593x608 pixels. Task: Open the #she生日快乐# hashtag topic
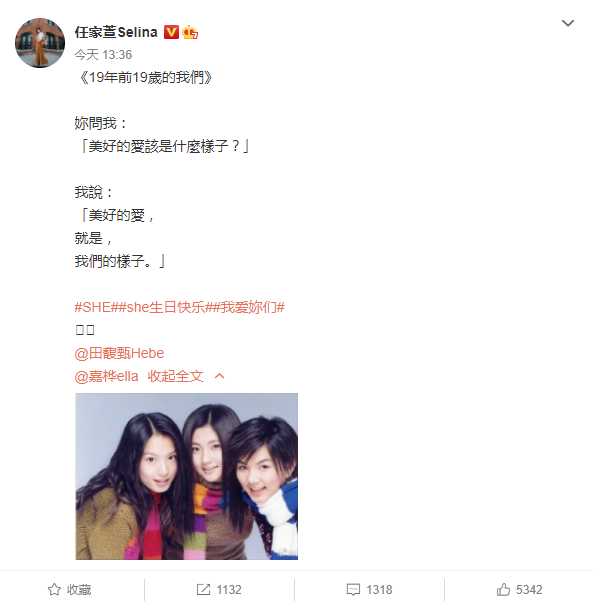[166, 307]
